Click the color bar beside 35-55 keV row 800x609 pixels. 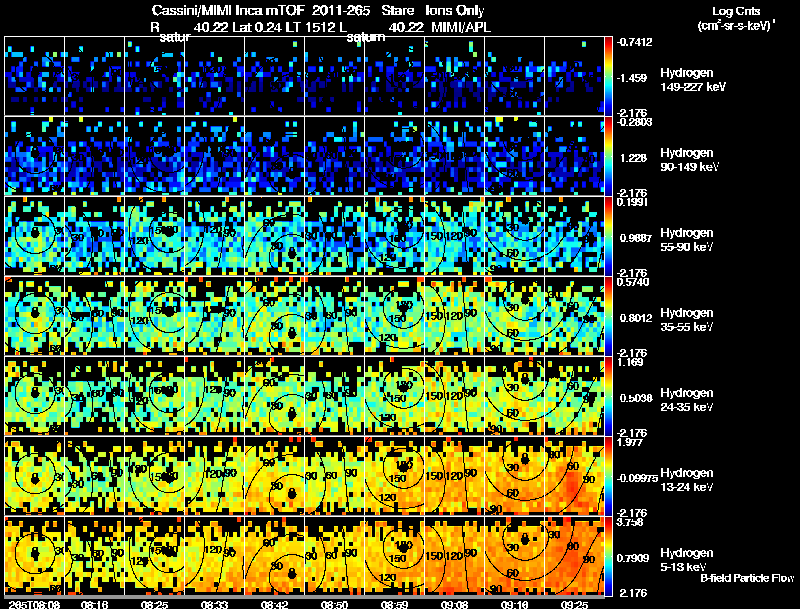click(x=608, y=316)
